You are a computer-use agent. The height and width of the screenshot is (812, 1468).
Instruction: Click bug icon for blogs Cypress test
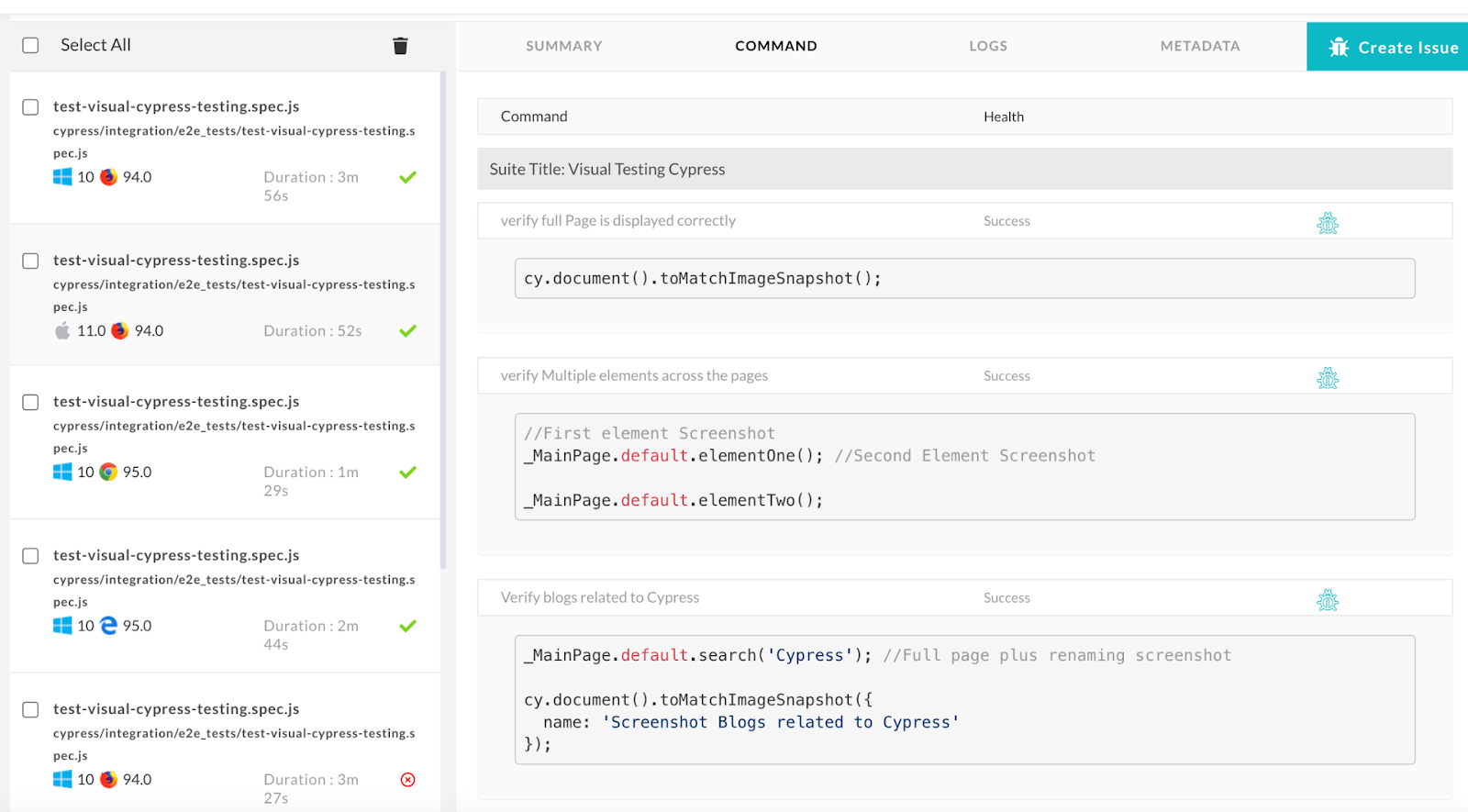coord(1327,600)
